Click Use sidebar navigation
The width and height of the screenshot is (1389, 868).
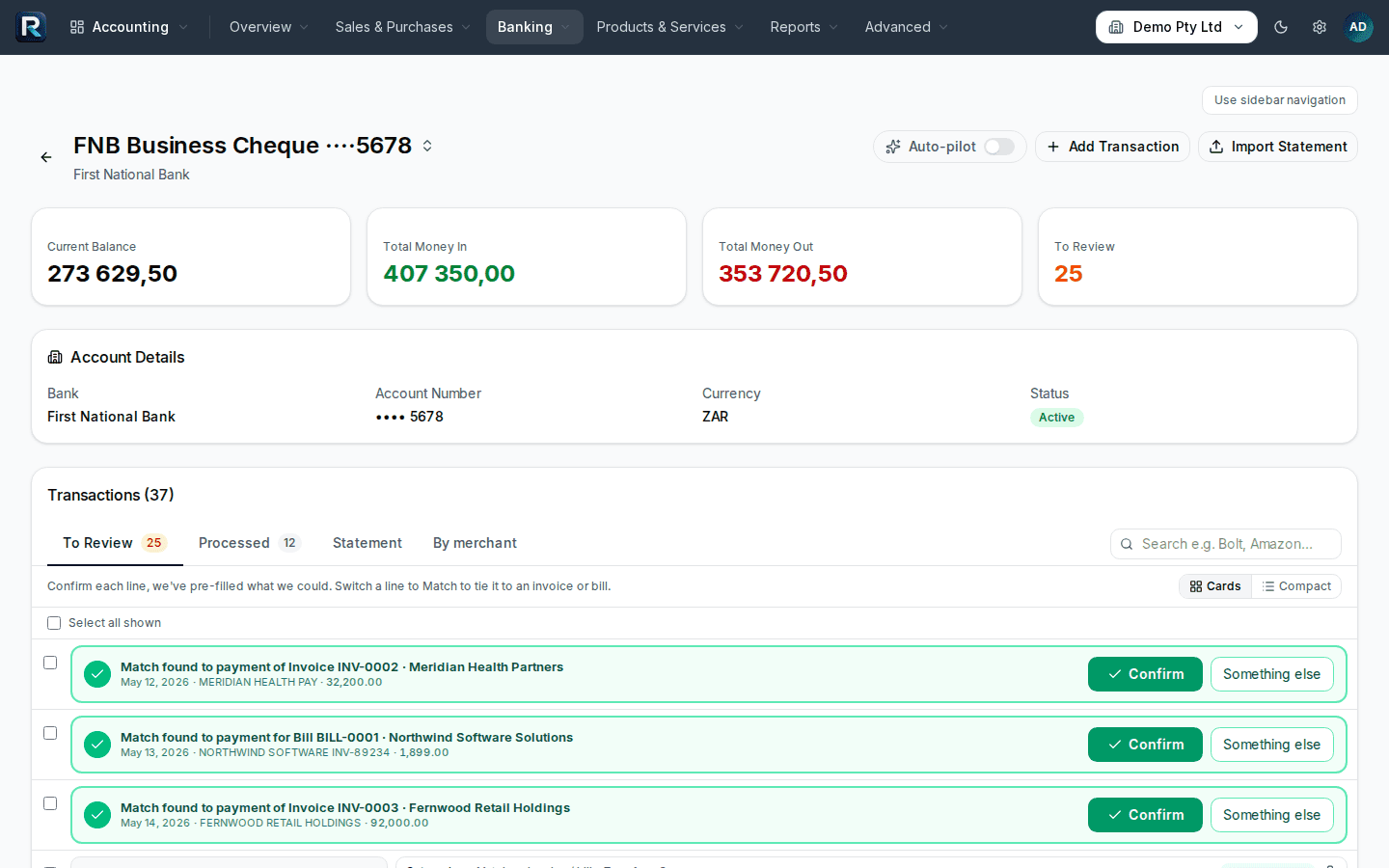pos(1280,100)
